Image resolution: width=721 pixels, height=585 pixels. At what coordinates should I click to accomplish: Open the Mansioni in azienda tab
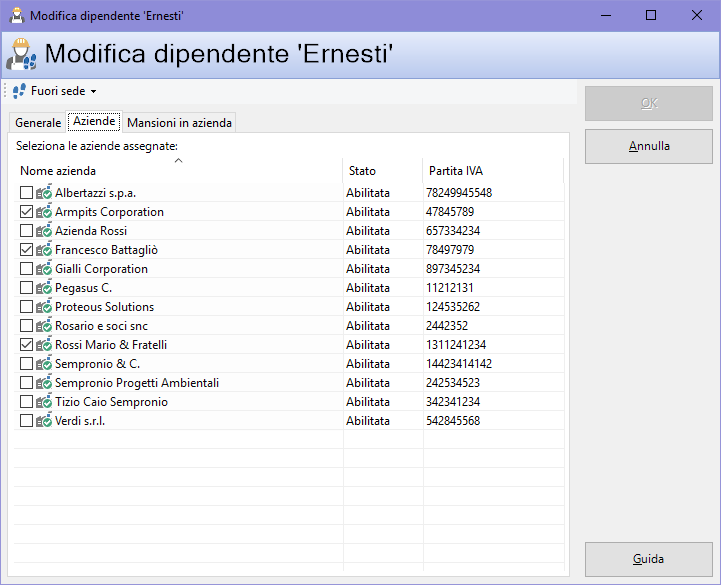[x=179, y=123]
